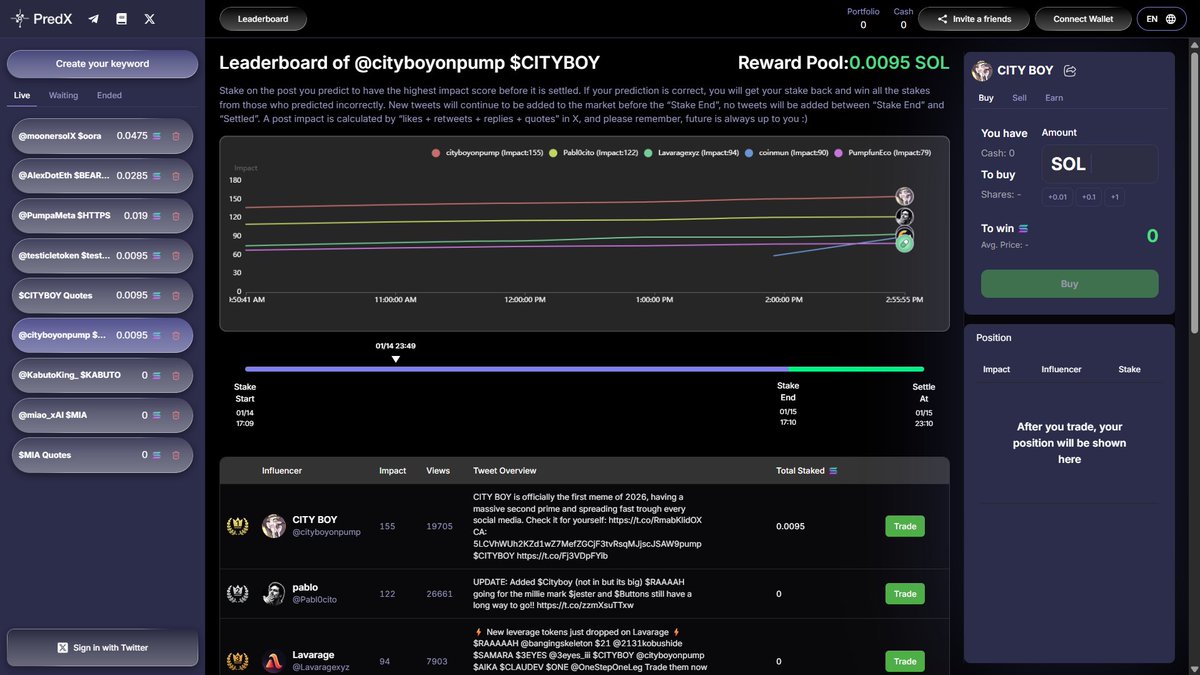Viewport: 1200px width, 675px height.
Task: Toggle coinmun series in chart legend
Action: tap(787, 153)
